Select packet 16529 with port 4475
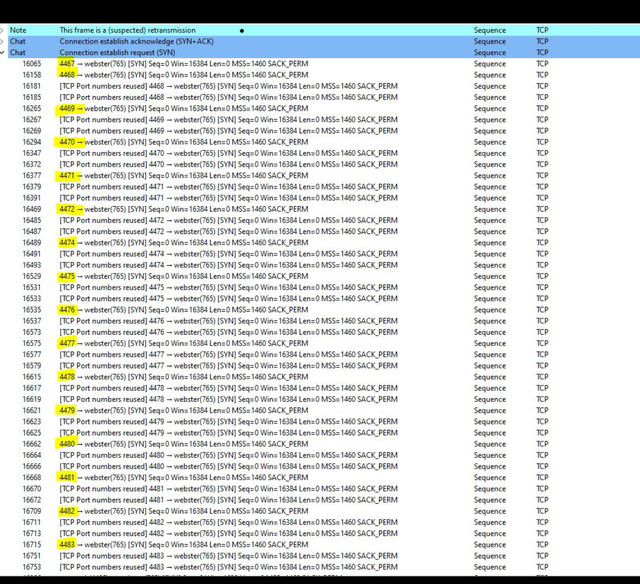640x584 pixels. click(320, 276)
